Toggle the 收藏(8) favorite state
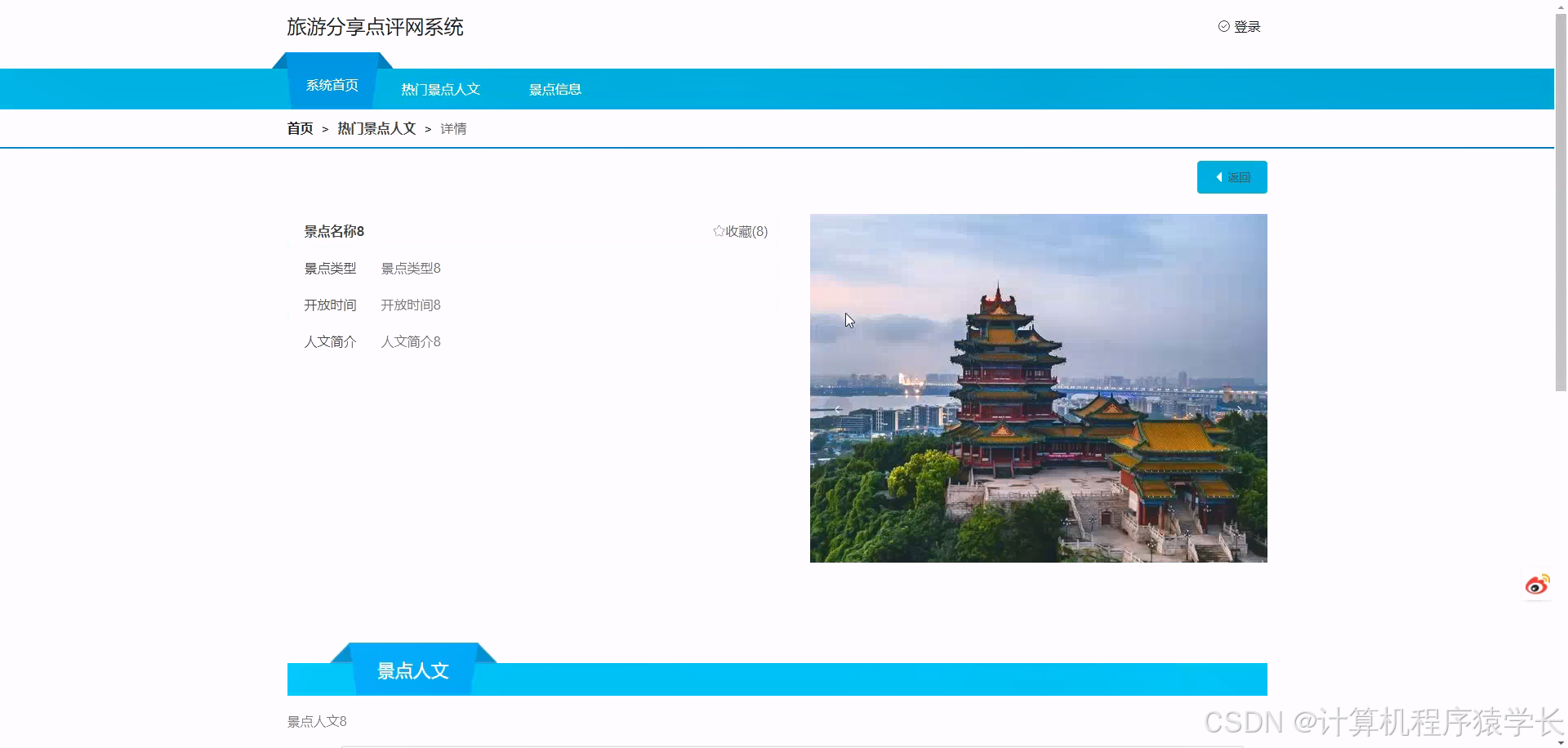The image size is (1568, 748). click(x=743, y=231)
